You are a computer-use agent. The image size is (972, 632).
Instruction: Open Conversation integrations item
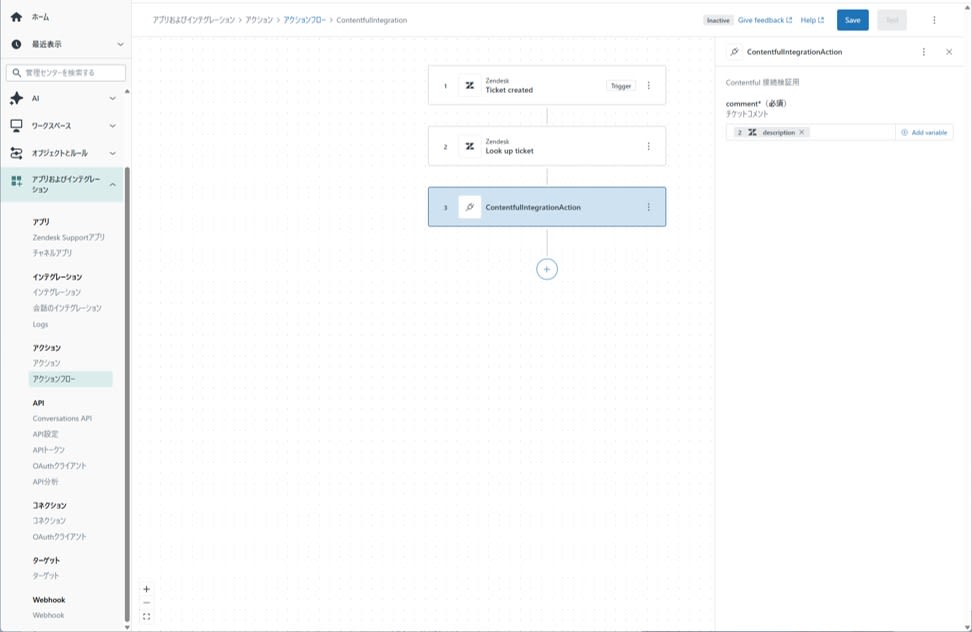coord(67,308)
